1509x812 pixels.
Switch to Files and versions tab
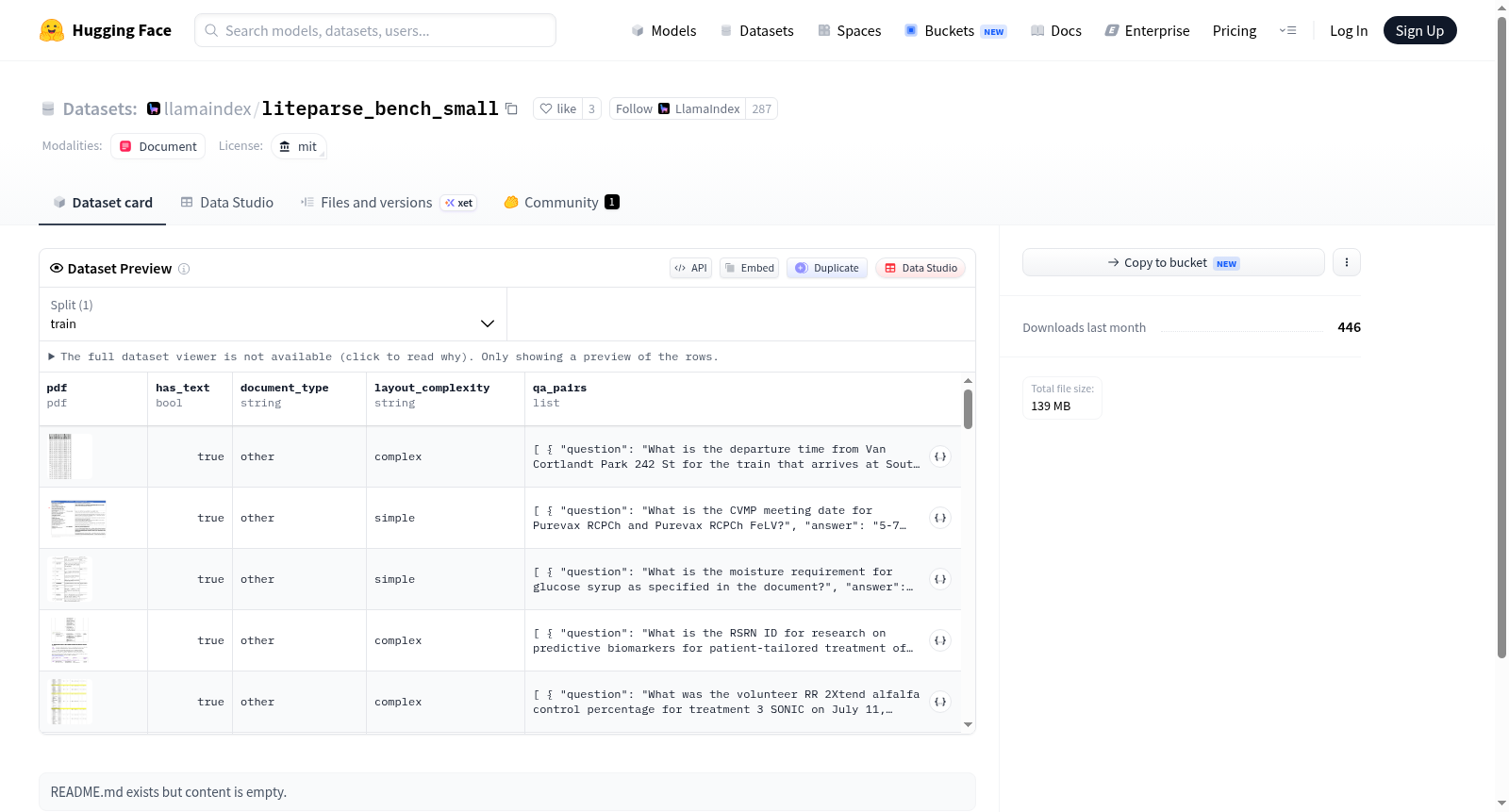[x=389, y=202]
